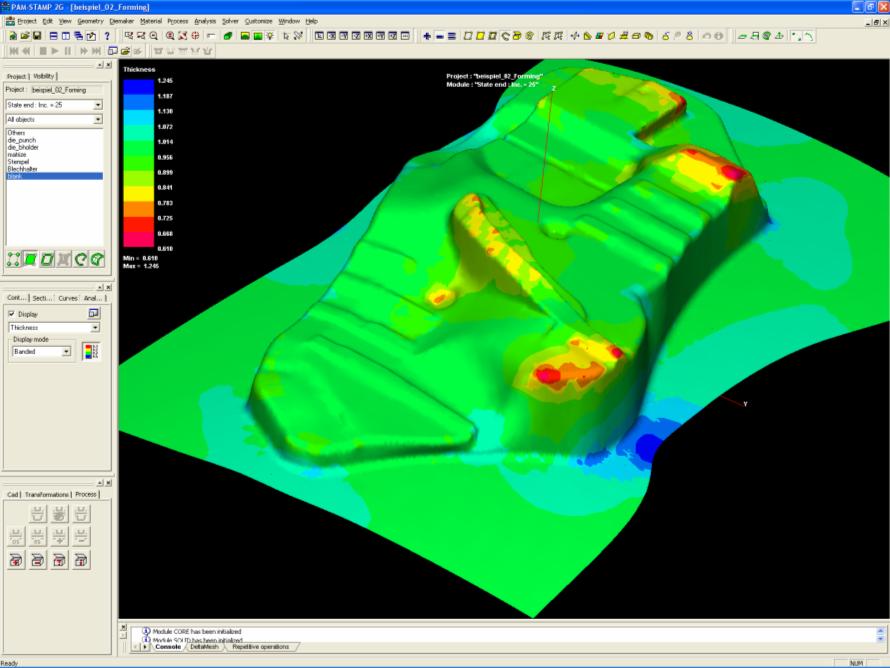
Task: Open the State end increment dropdown
Action: (98, 104)
